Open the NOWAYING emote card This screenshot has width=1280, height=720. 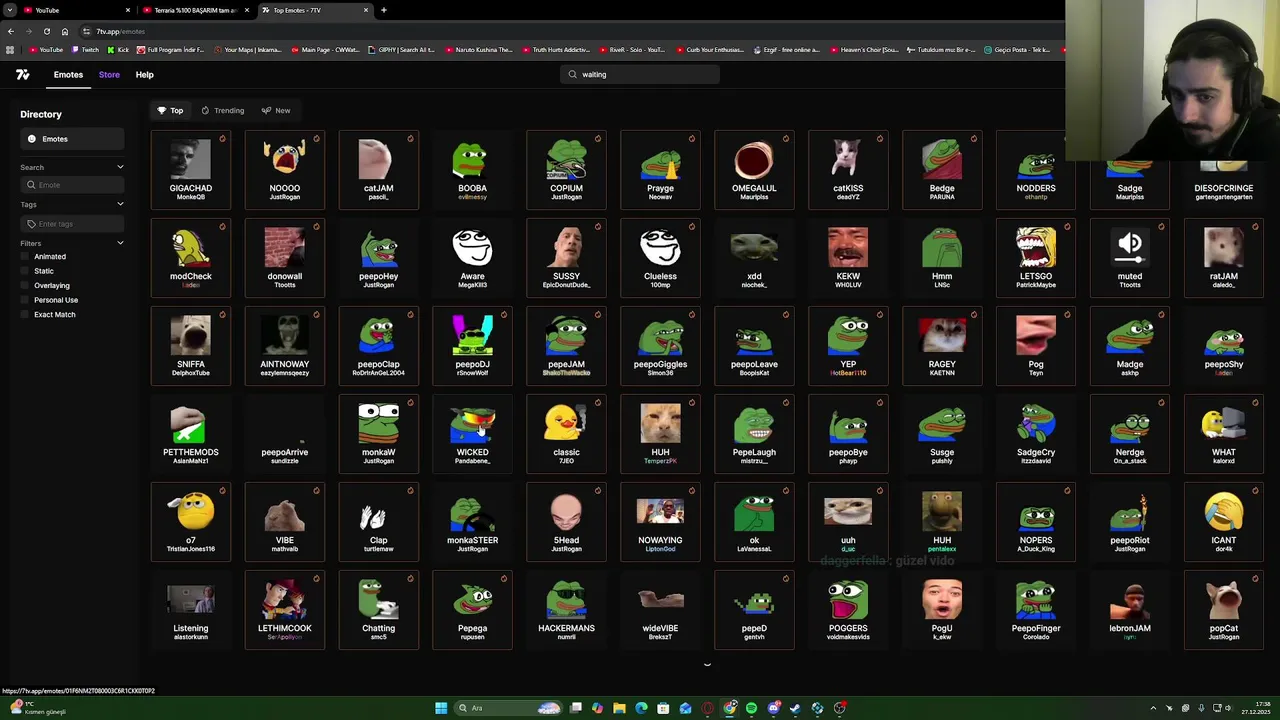pyautogui.click(x=660, y=522)
